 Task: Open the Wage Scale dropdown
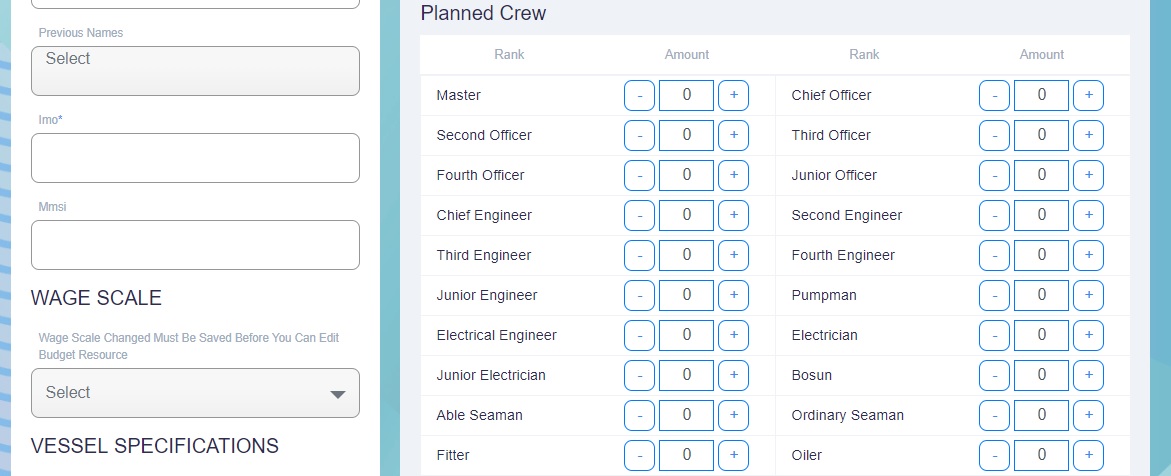[x=195, y=393]
